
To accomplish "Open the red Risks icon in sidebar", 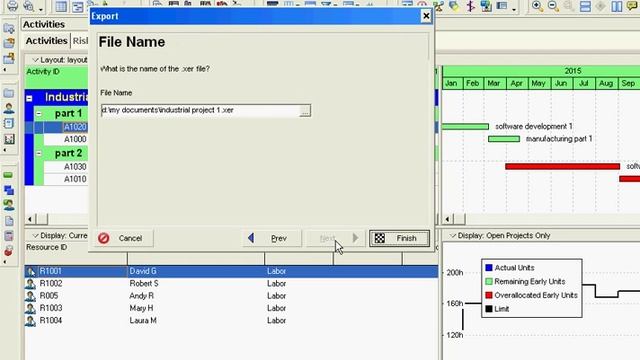I will (9, 251).
